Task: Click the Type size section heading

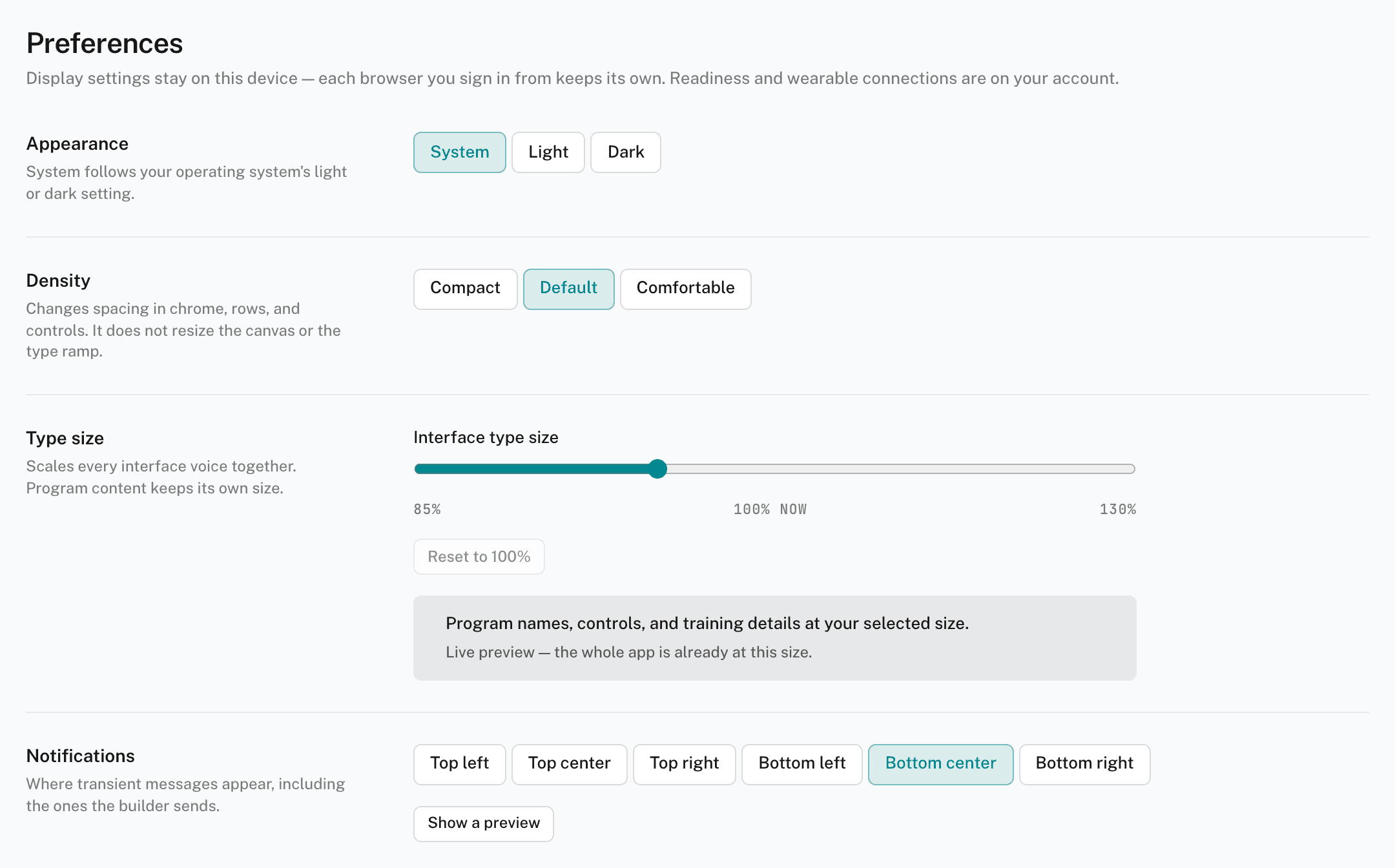Action: pyautogui.click(x=65, y=438)
